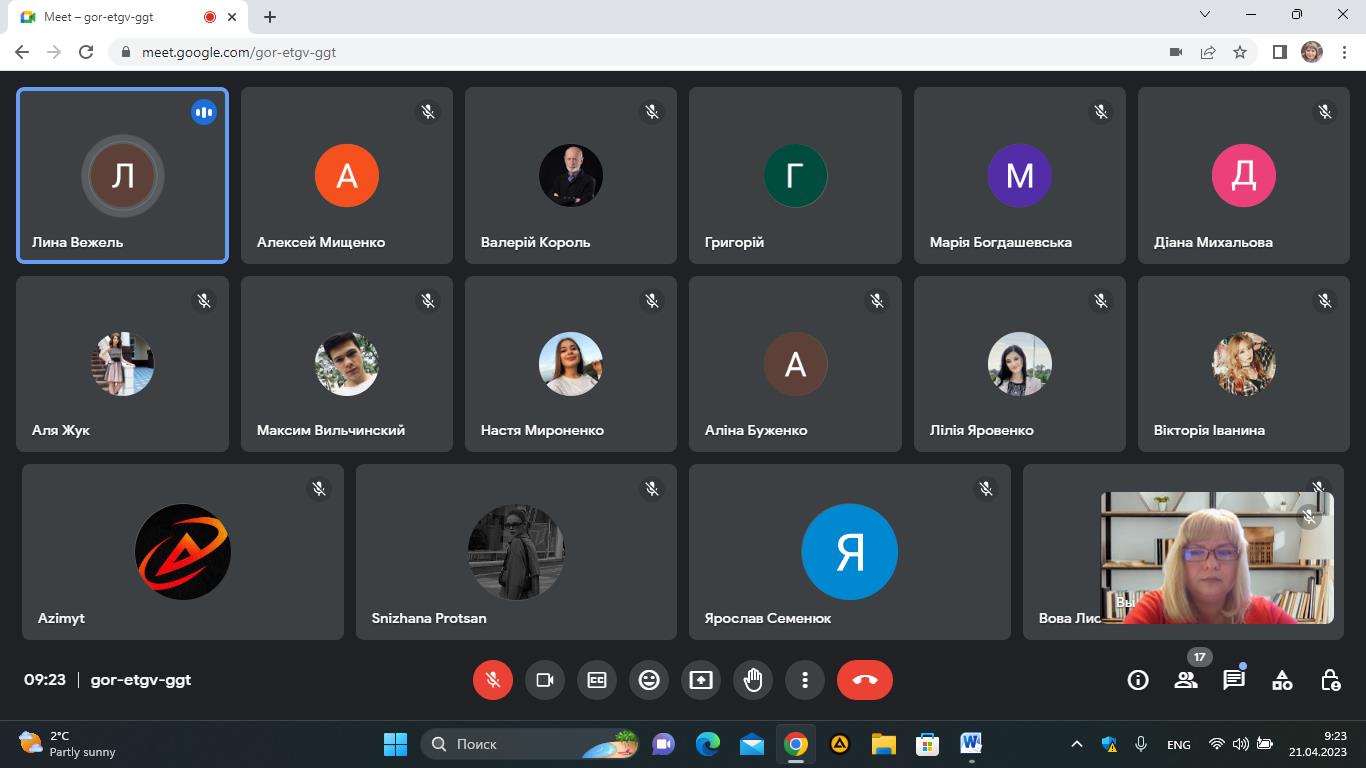Select Максим Вильчинский avatar photo
1366x768 pixels.
click(x=347, y=364)
